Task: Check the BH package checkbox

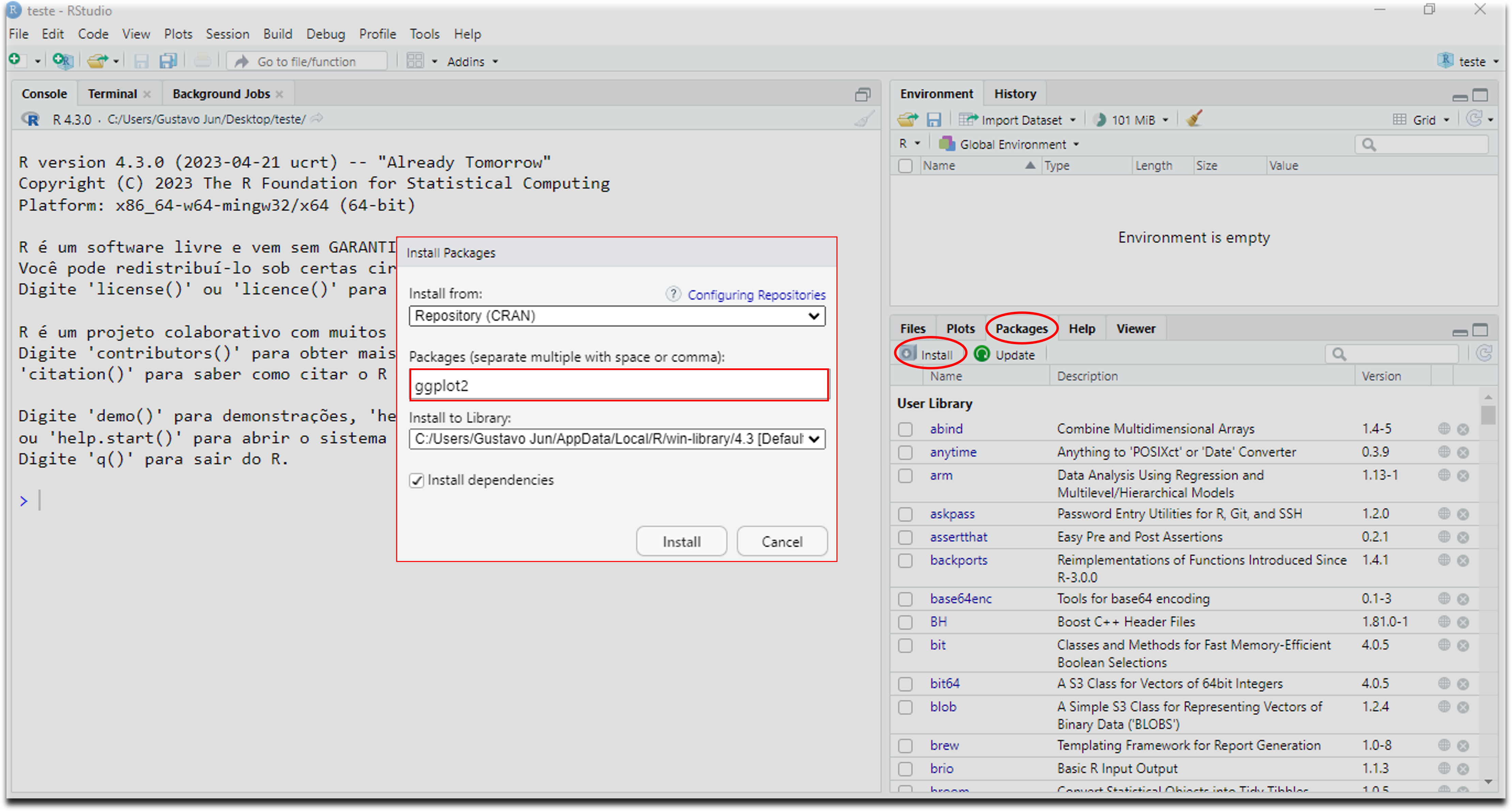Action: (906, 622)
